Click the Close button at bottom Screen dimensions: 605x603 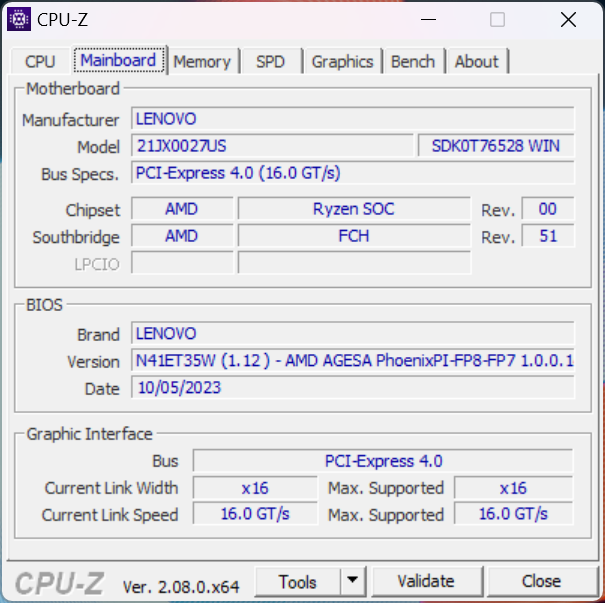(542, 581)
